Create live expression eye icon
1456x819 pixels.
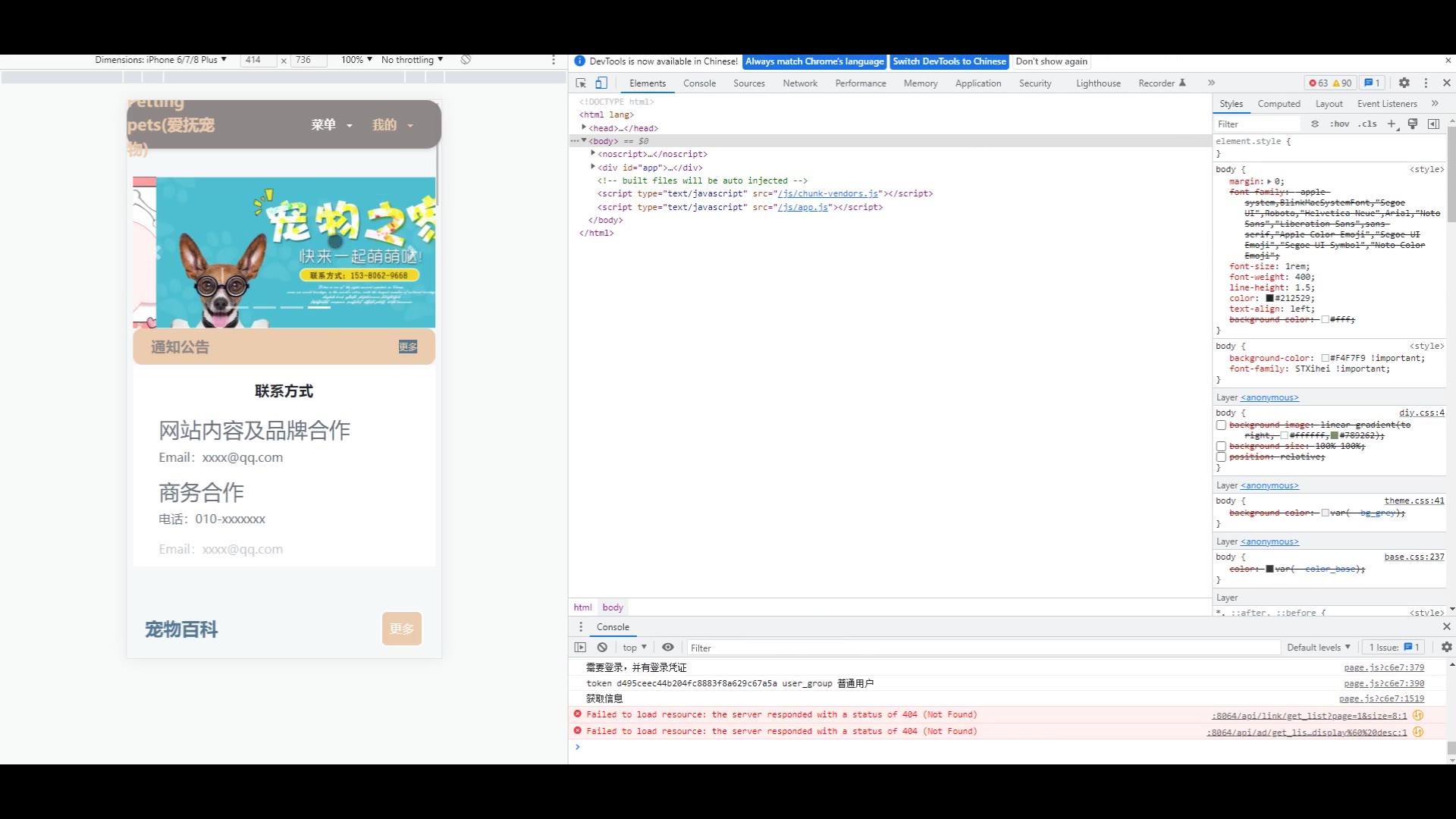668,648
